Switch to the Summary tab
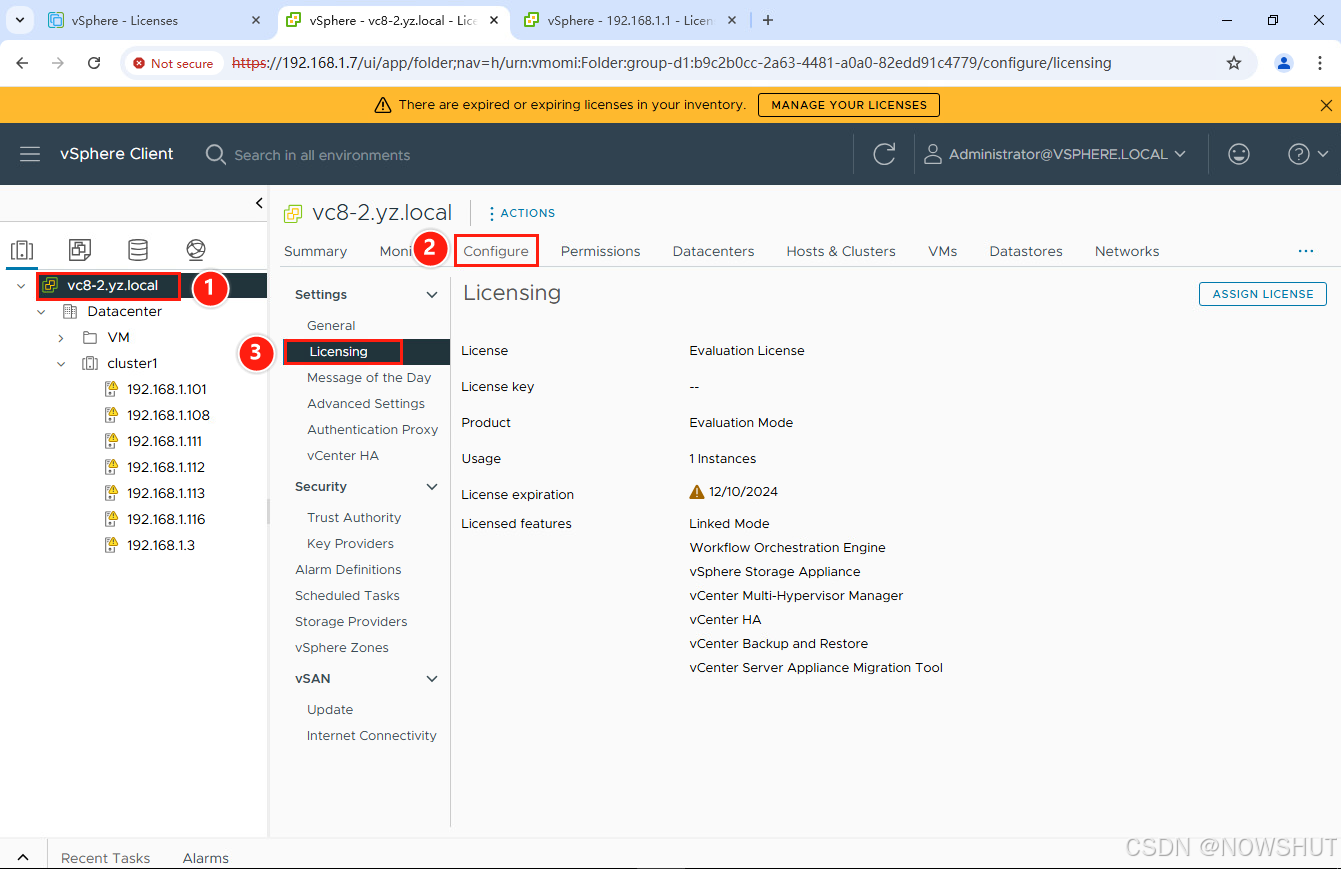 coord(315,251)
